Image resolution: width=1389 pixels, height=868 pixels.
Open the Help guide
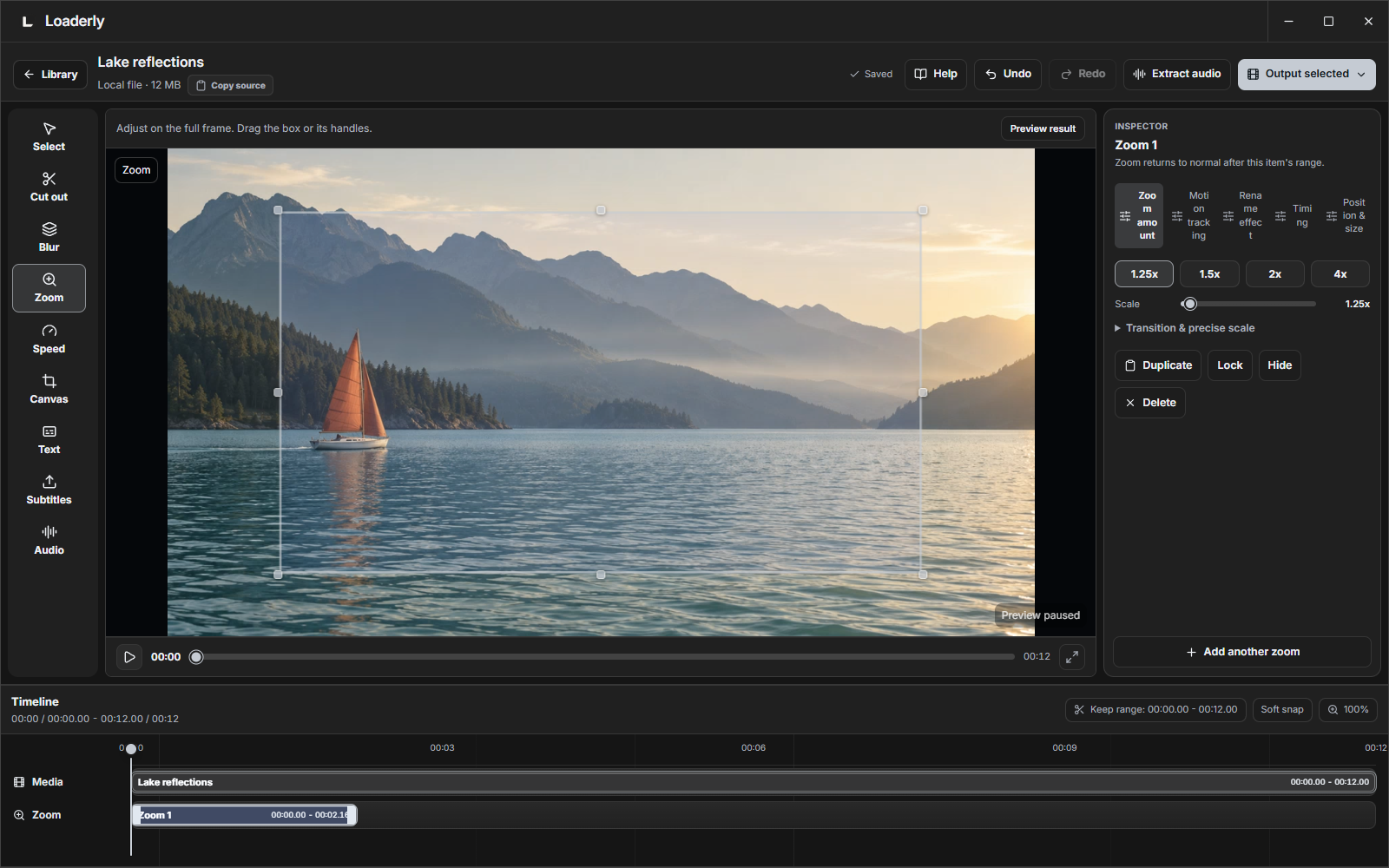935,74
